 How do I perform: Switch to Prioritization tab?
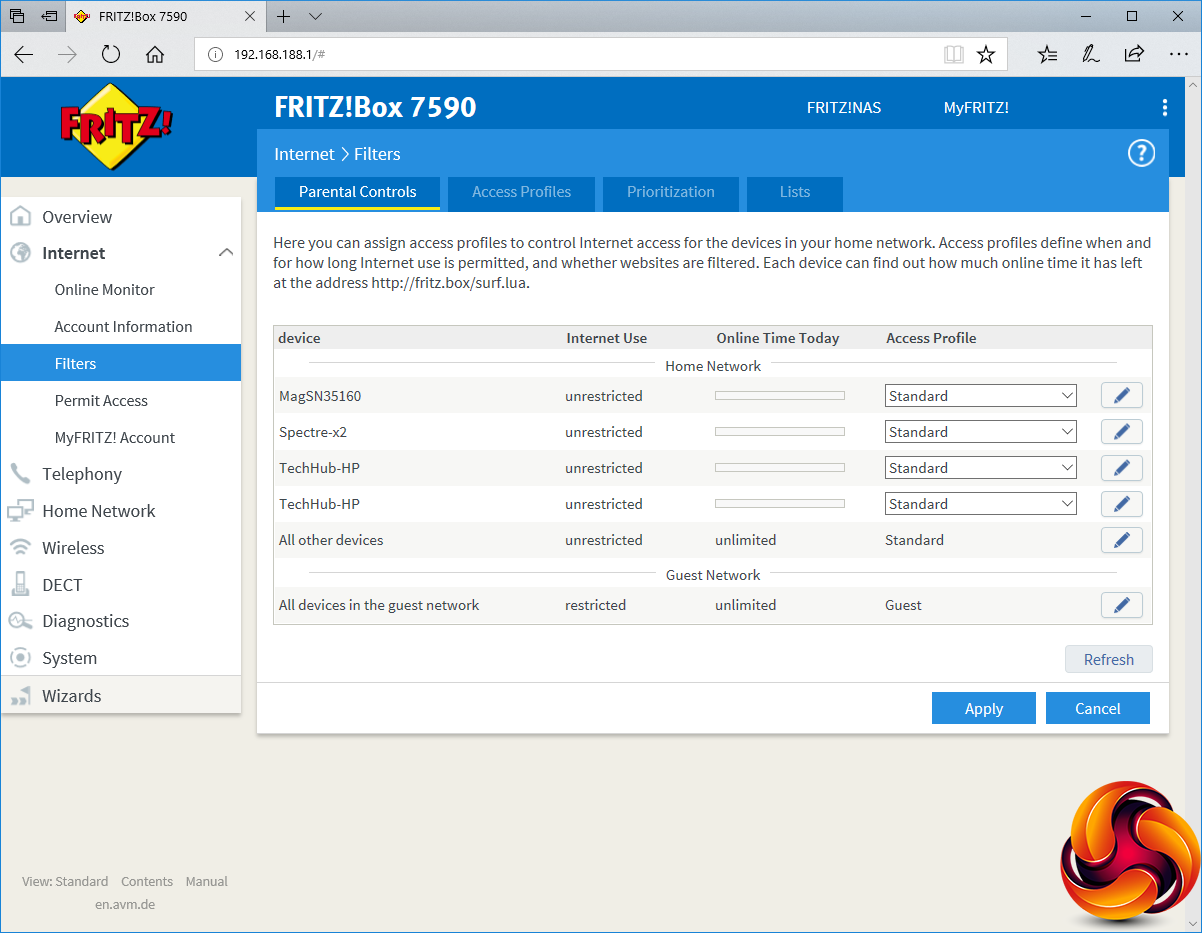tap(670, 193)
